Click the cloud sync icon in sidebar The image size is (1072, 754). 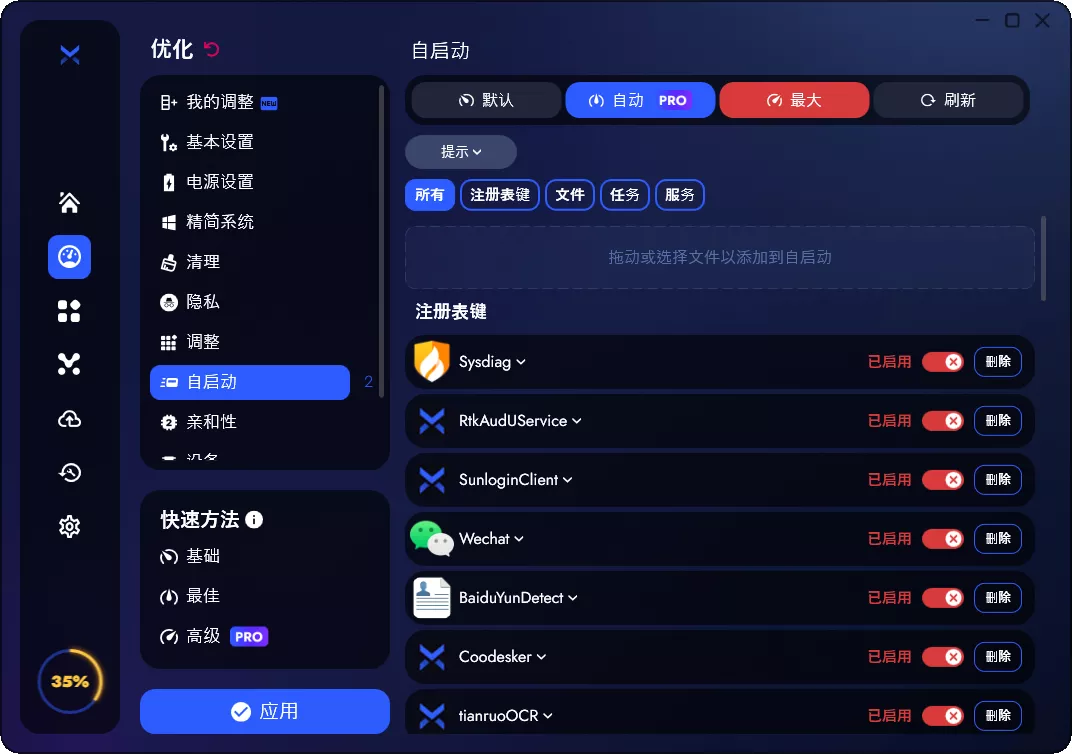69,419
